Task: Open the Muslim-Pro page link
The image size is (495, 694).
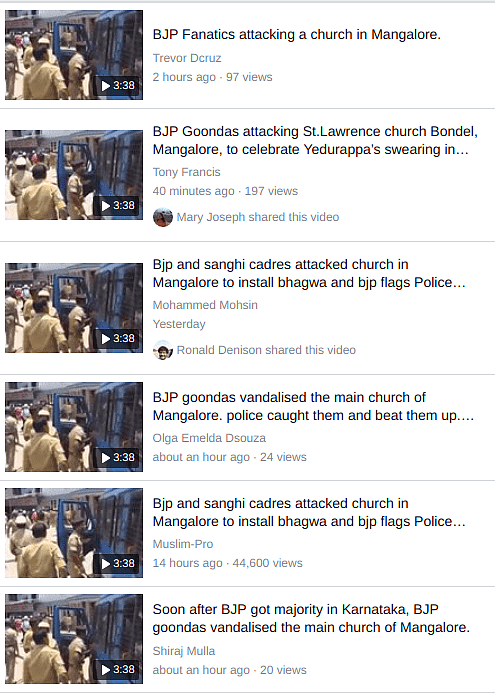Action: click(183, 544)
